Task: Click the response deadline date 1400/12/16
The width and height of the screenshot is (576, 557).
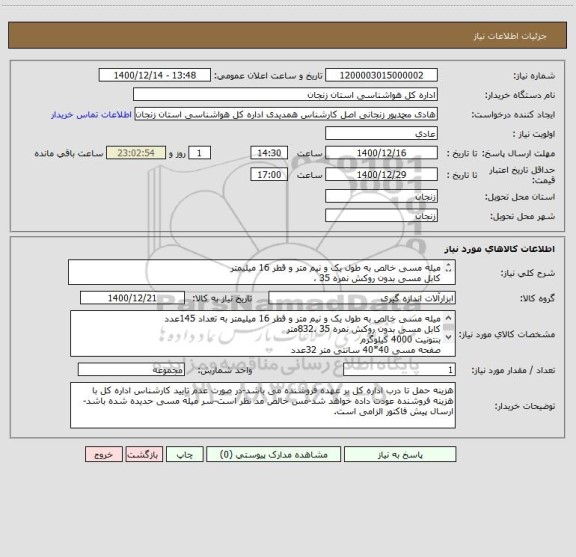Action: pyautogui.click(x=381, y=153)
